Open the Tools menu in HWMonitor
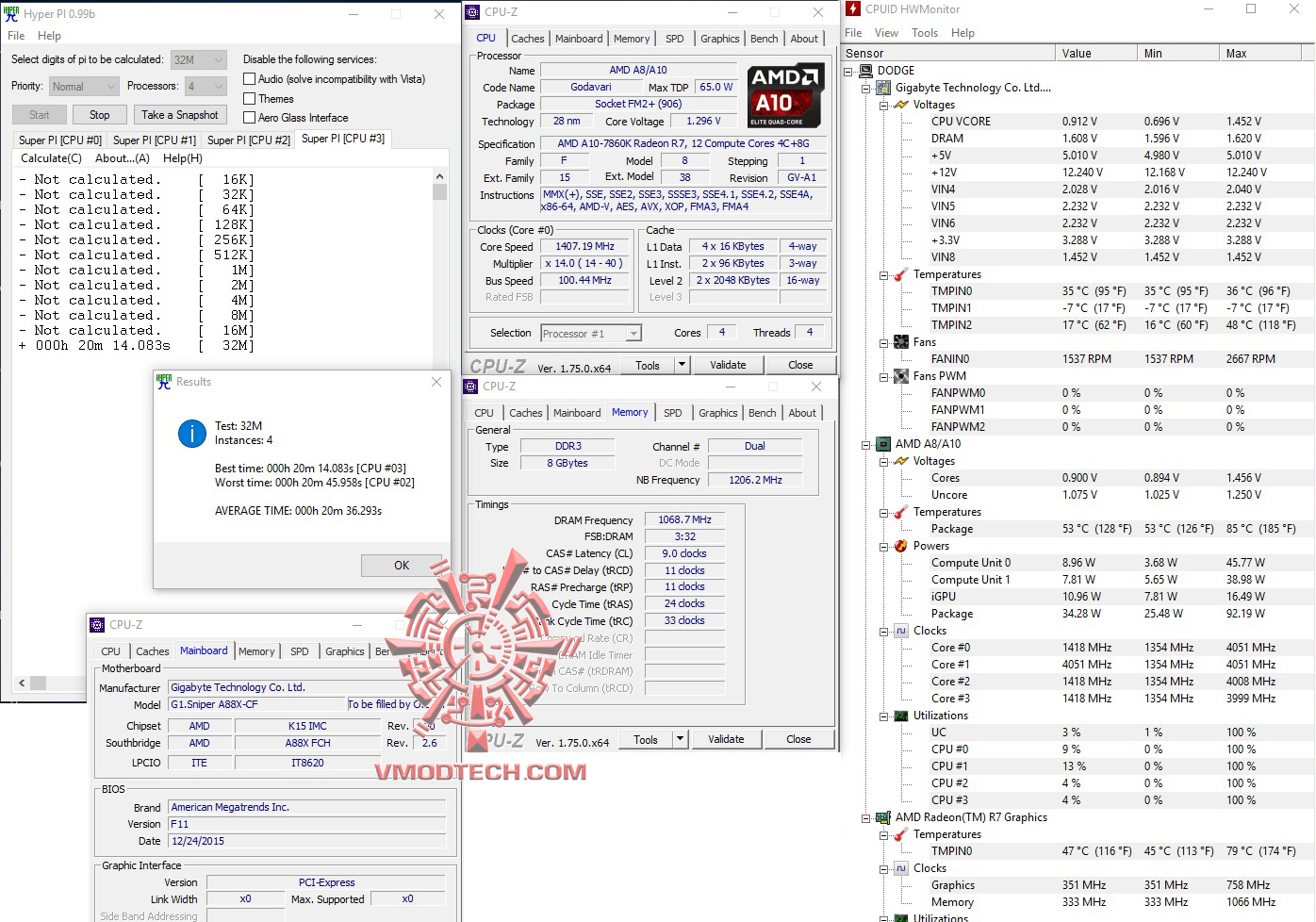 click(925, 33)
